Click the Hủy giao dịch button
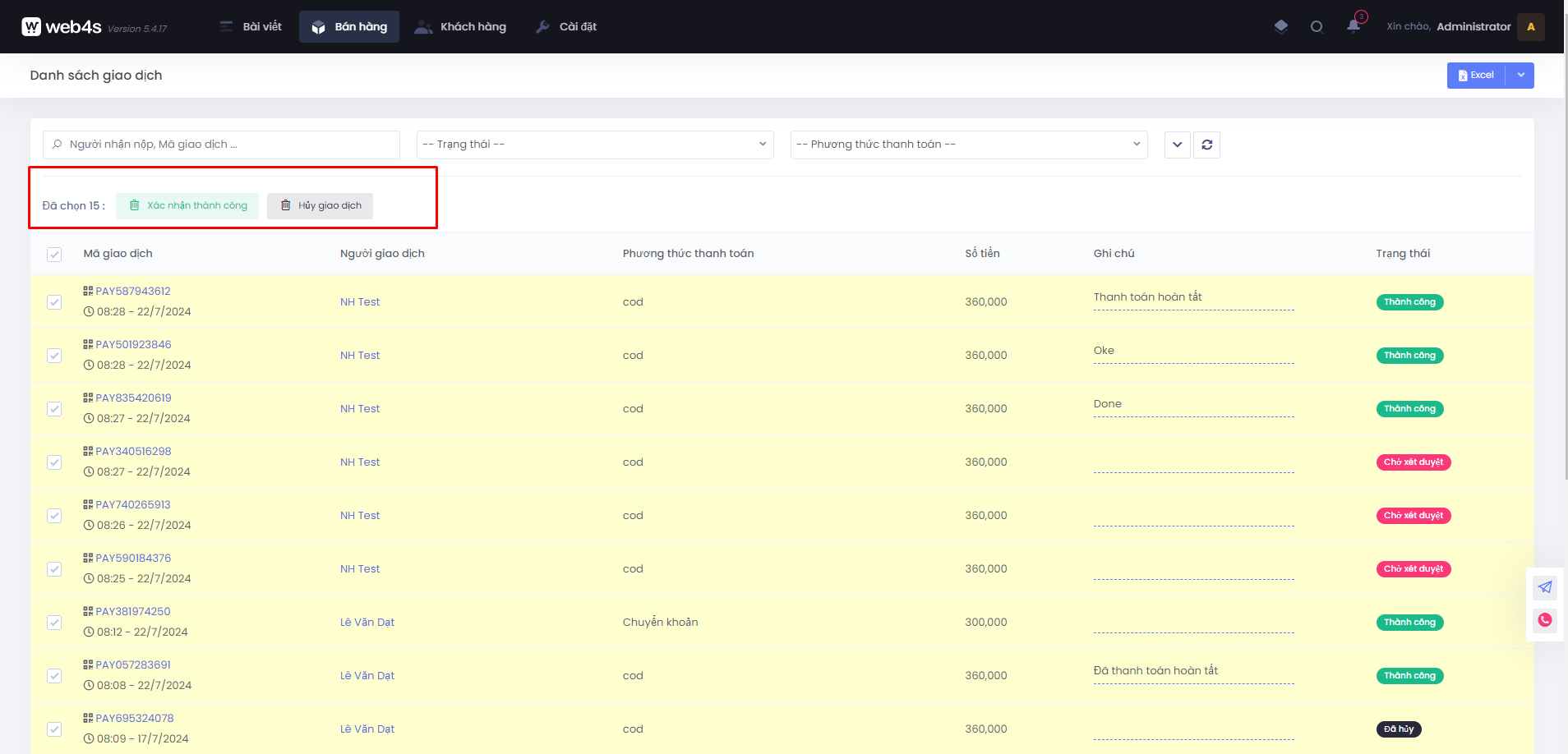Image resolution: width=1568 pixels, height=754 pixels. (x=320, y=205)
